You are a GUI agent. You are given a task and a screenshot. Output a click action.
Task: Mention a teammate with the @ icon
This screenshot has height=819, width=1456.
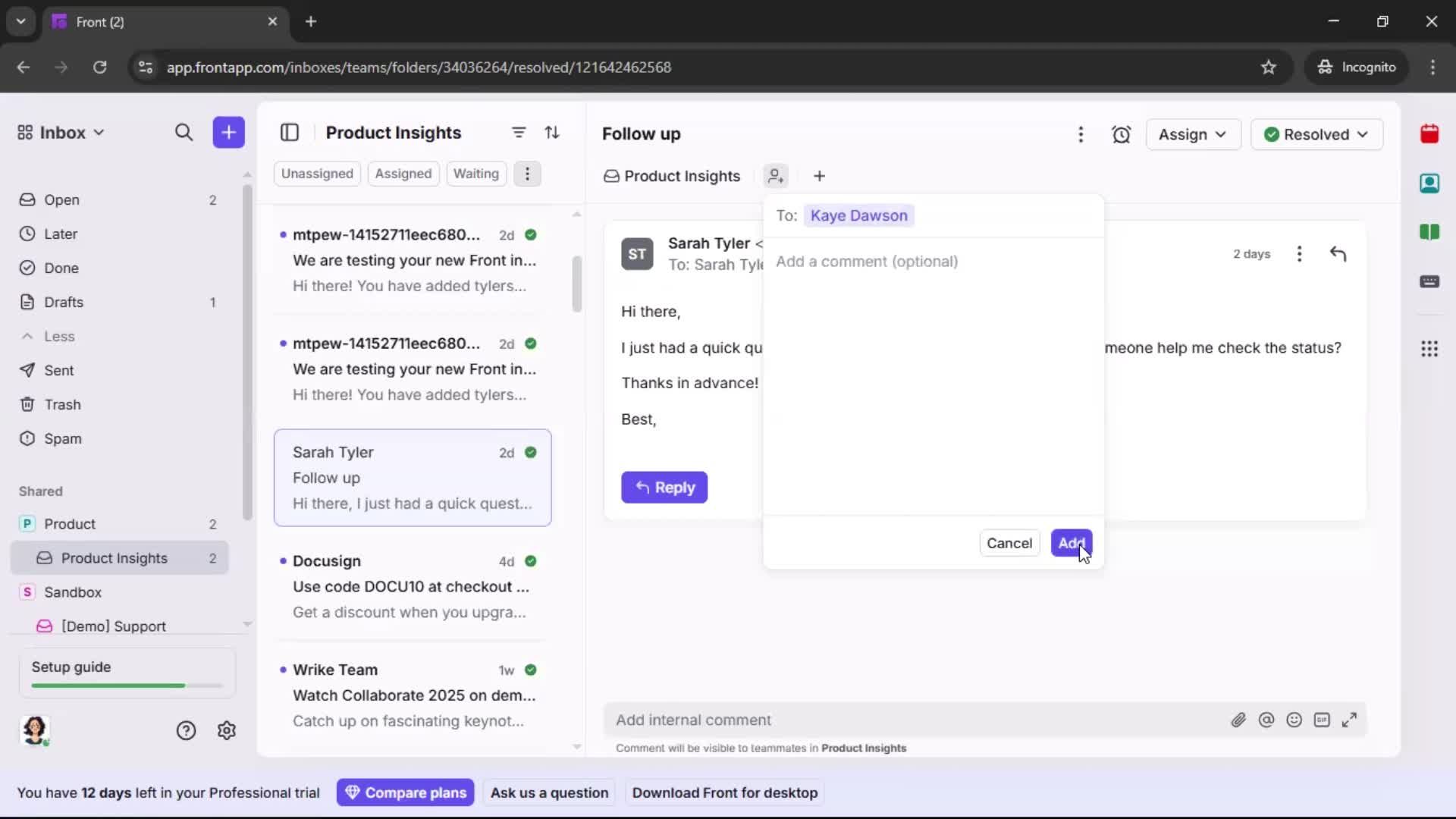1267,720
